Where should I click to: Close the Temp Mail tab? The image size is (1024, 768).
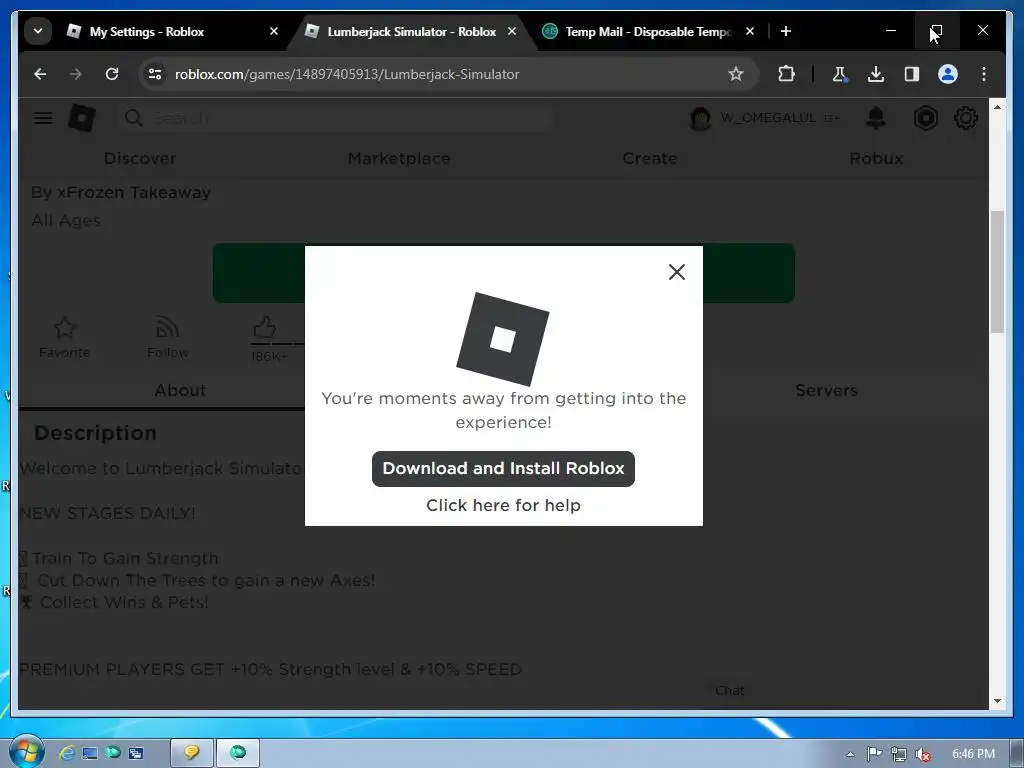coord(750,31)
